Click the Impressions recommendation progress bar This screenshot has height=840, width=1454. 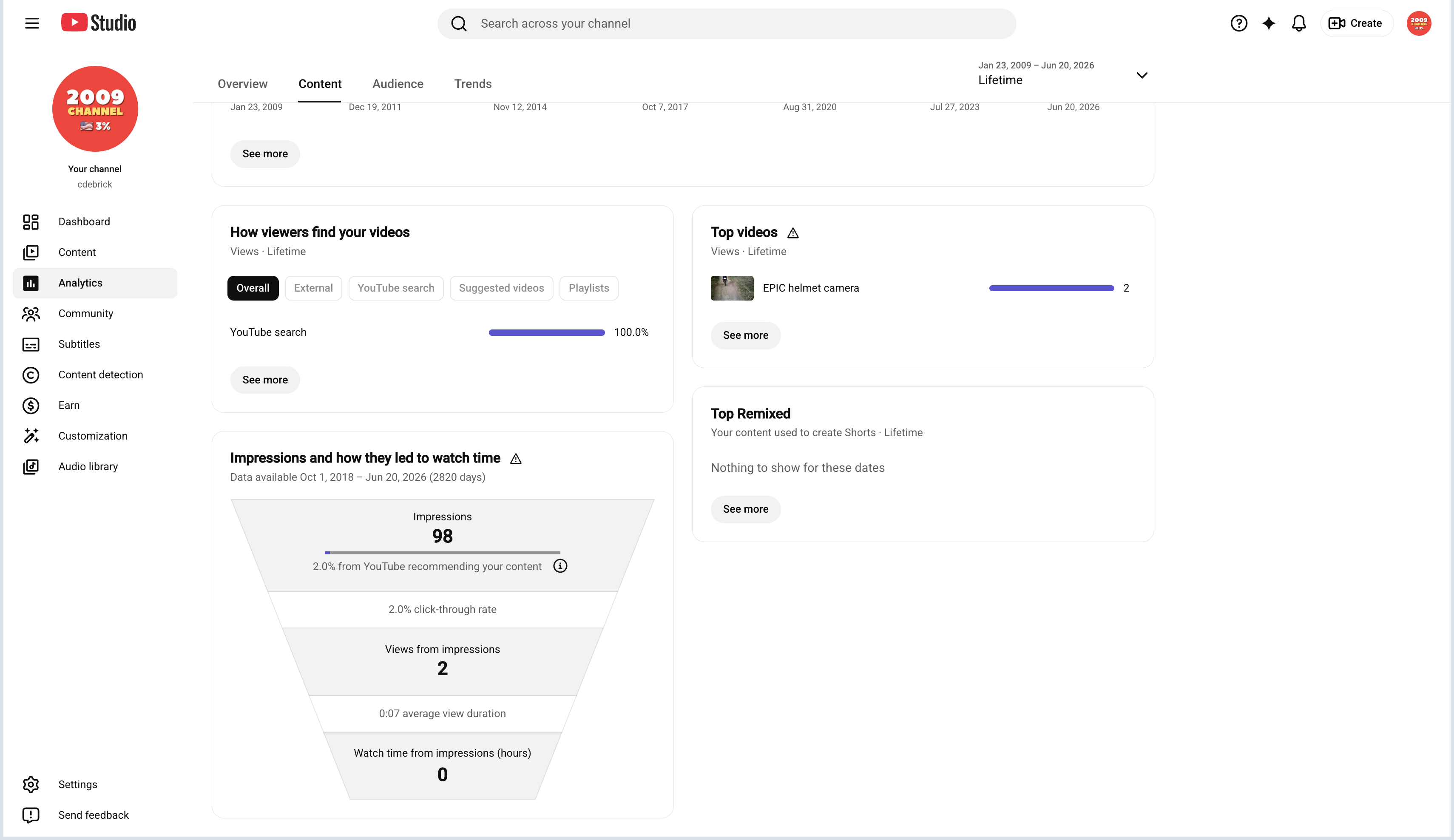click(x=442, y=553)
